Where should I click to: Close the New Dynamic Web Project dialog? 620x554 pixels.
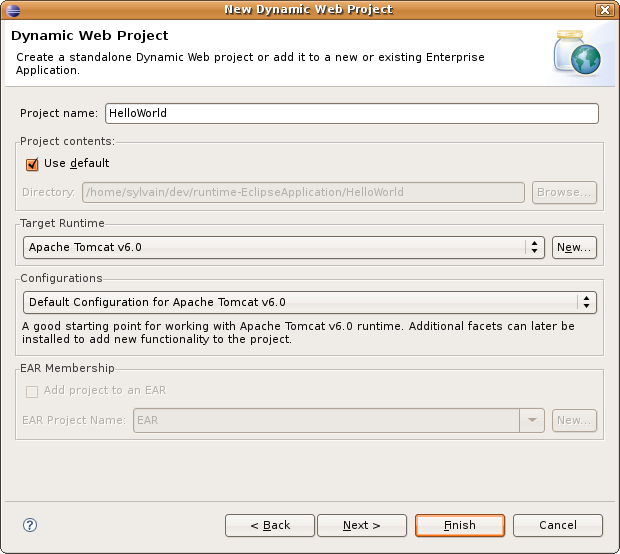point(604,10)
